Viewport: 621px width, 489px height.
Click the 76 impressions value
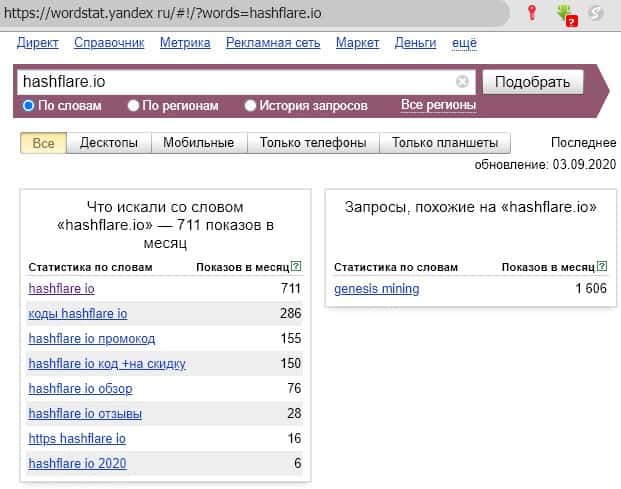(x=294, y=388)
